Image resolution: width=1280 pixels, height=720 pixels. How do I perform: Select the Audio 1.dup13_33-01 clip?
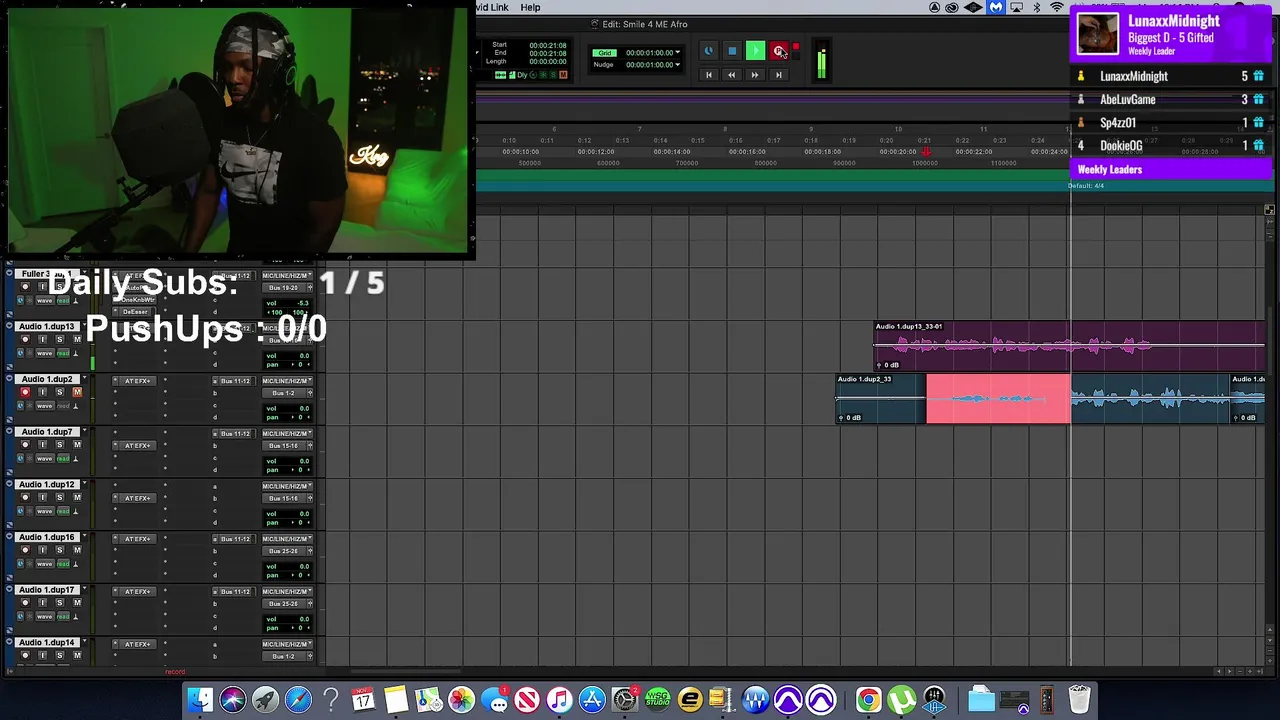click(1068, 346)
